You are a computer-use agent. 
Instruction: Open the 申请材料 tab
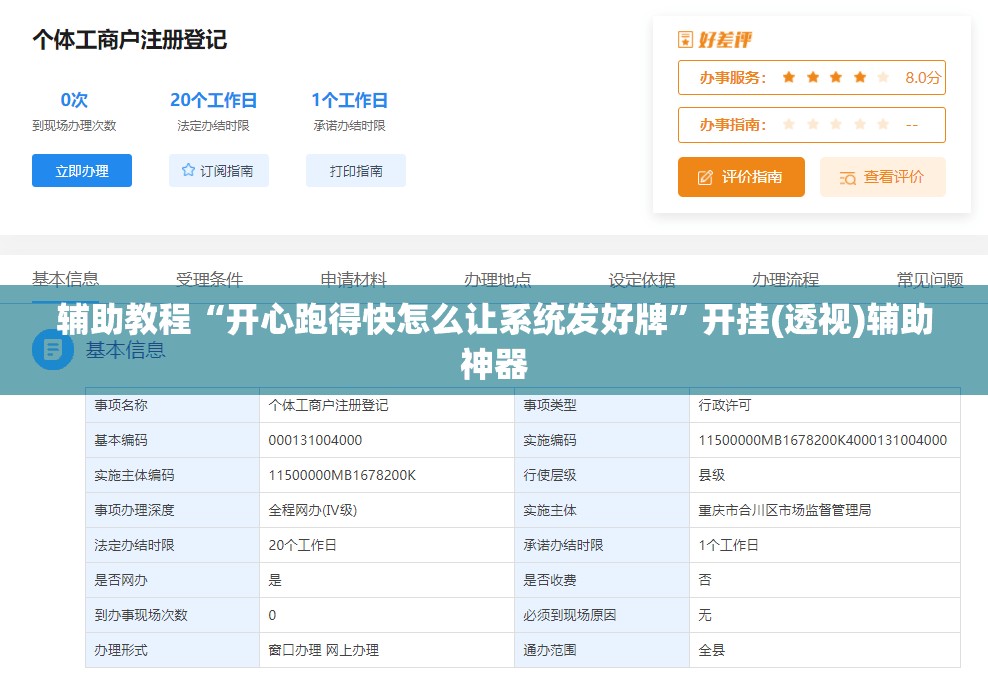point(353,279)
